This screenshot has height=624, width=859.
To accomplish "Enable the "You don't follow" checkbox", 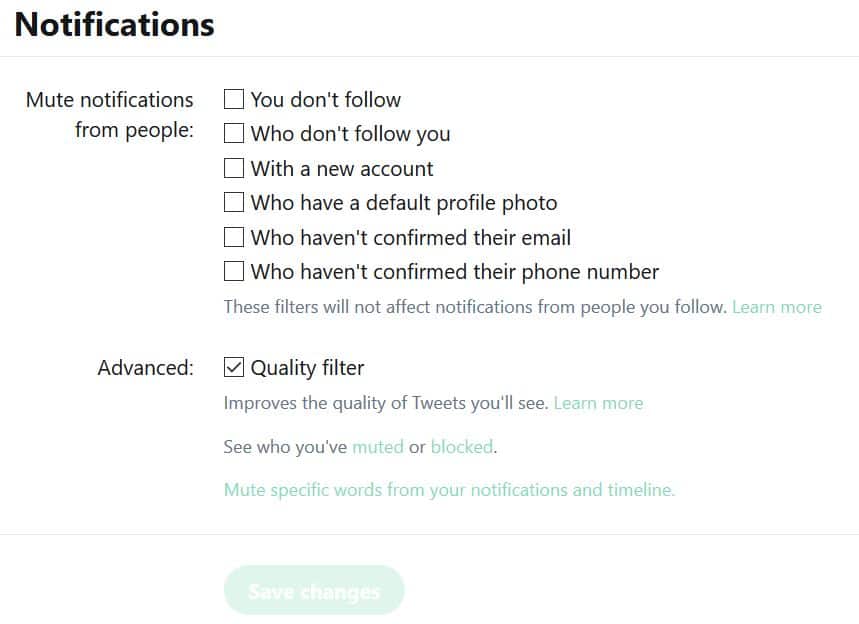I will 234,100.
